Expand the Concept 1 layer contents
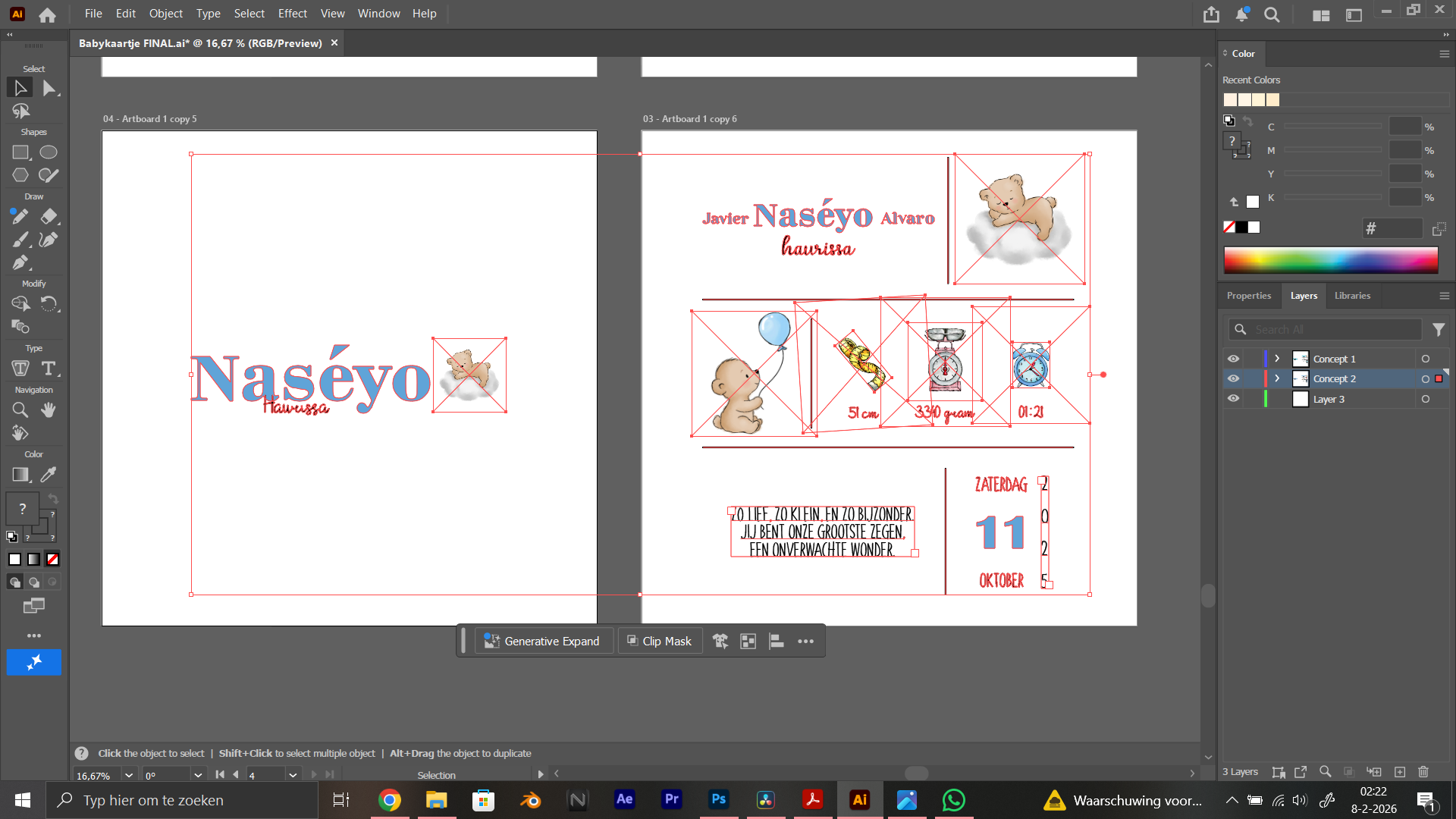The image size is (1456, 819). (x=1277, y=359)
